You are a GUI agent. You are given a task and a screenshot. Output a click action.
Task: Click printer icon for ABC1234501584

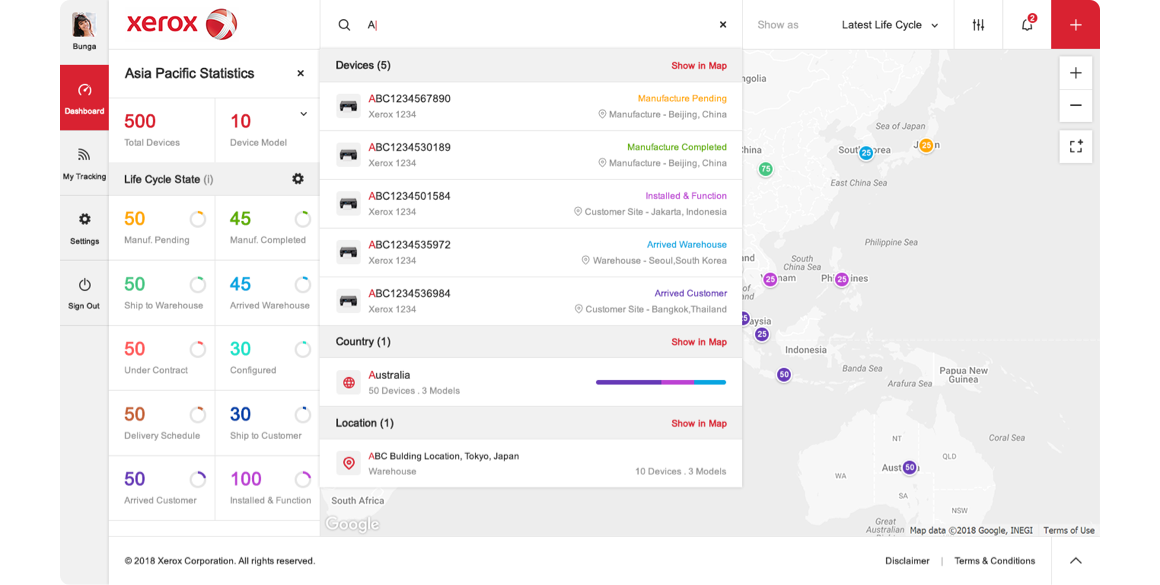(x=348, y=203)
